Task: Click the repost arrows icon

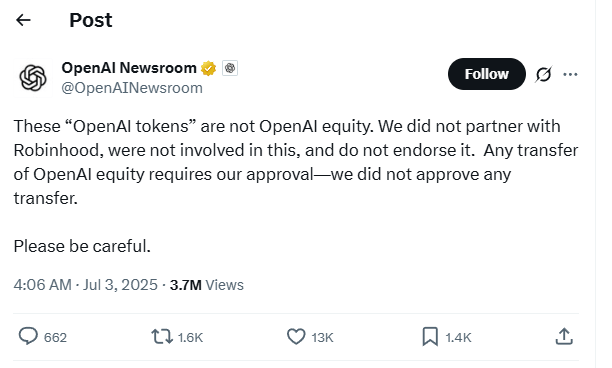Action: click(x=162, y=336)
